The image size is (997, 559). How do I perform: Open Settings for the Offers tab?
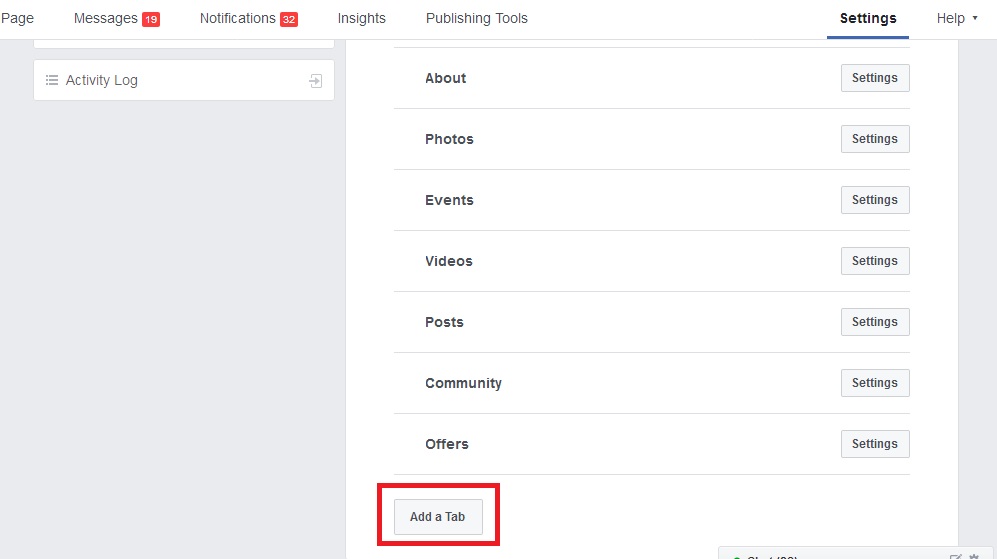(875, 444)
